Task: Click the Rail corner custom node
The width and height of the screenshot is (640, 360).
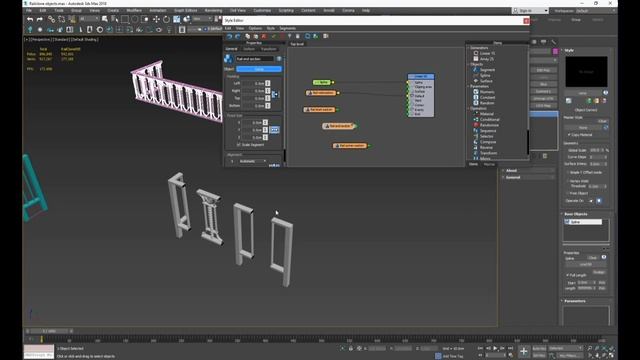Action: [350, 146]
